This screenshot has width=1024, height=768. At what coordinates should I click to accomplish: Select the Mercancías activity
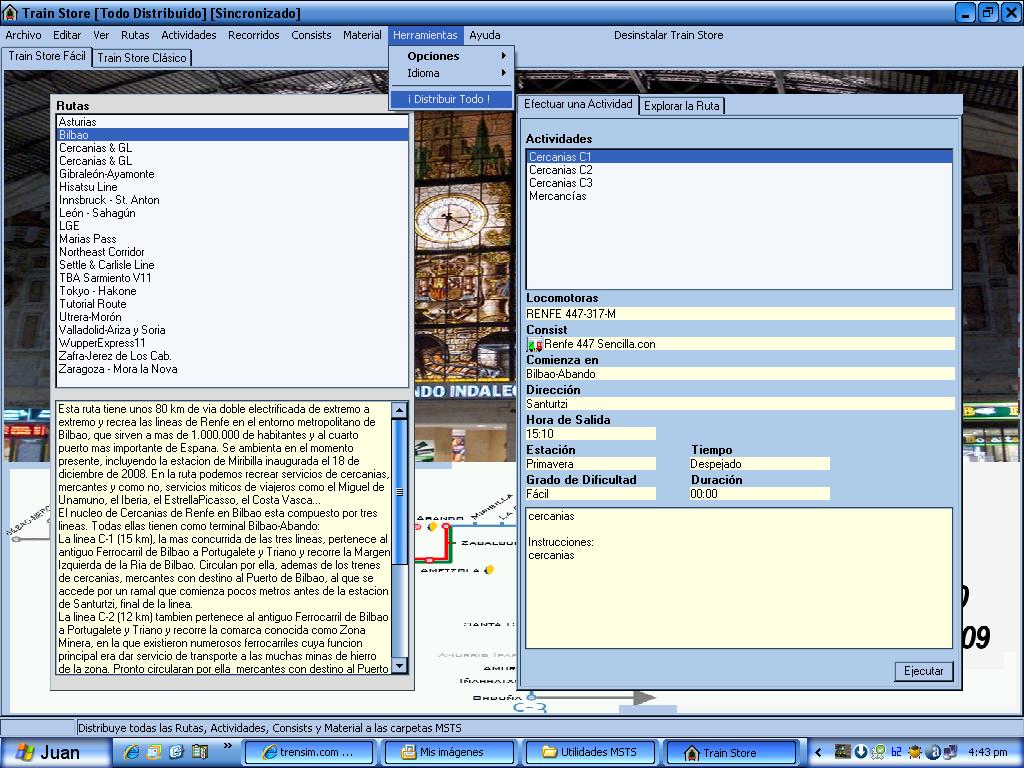(557, 196)
